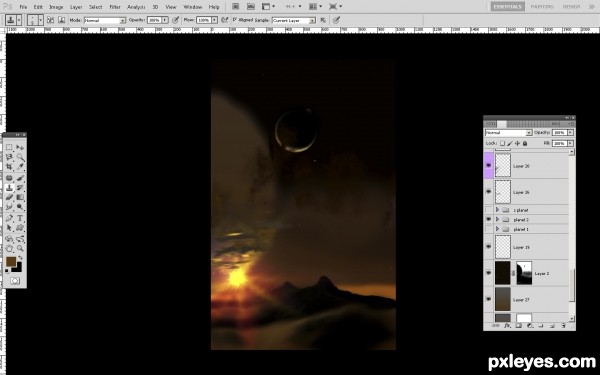Viewport: 600px width, 375px height.
Task: Switch to the Painting workspace
Action: point(542,7)
